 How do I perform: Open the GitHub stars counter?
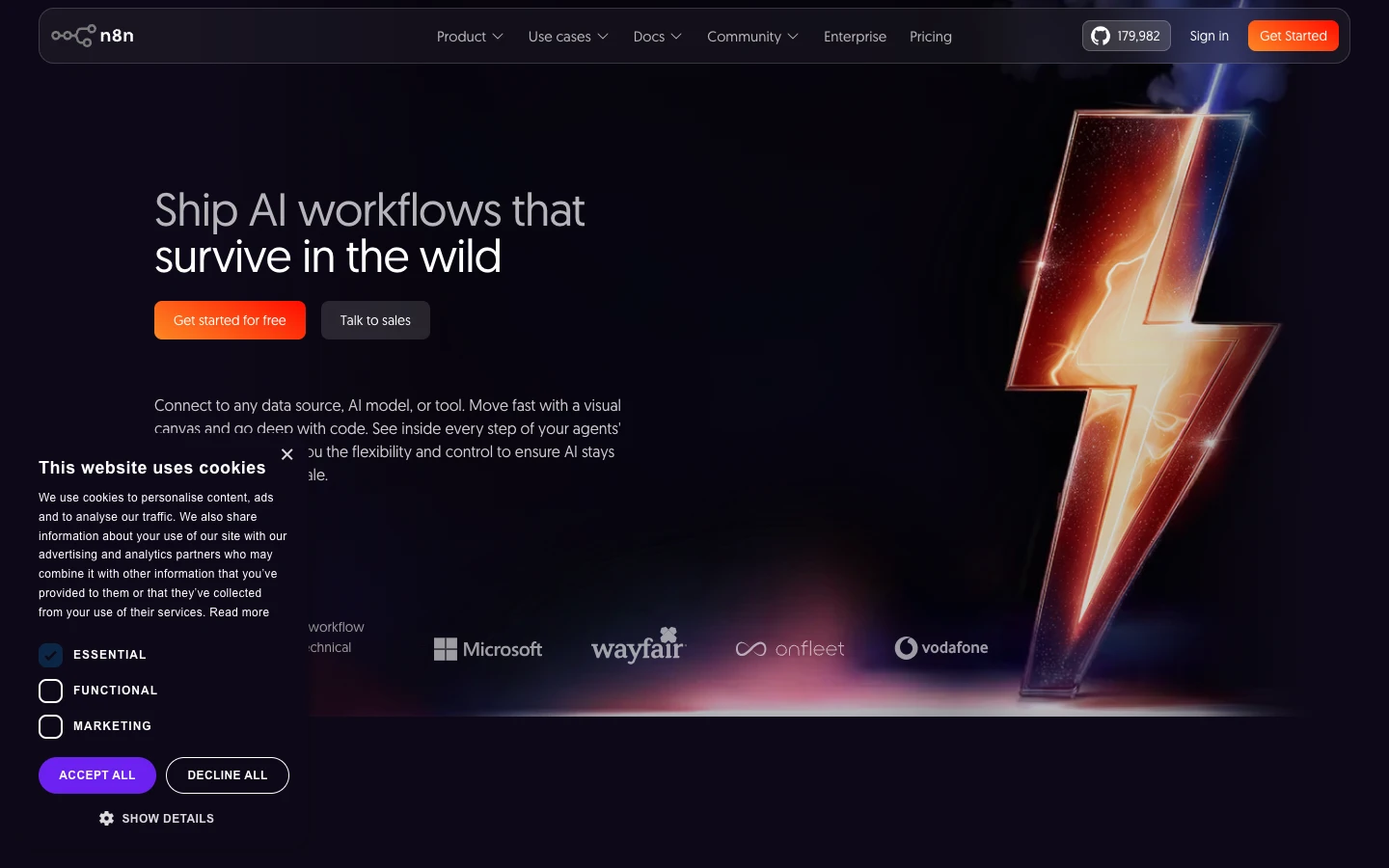(1126, 36)
